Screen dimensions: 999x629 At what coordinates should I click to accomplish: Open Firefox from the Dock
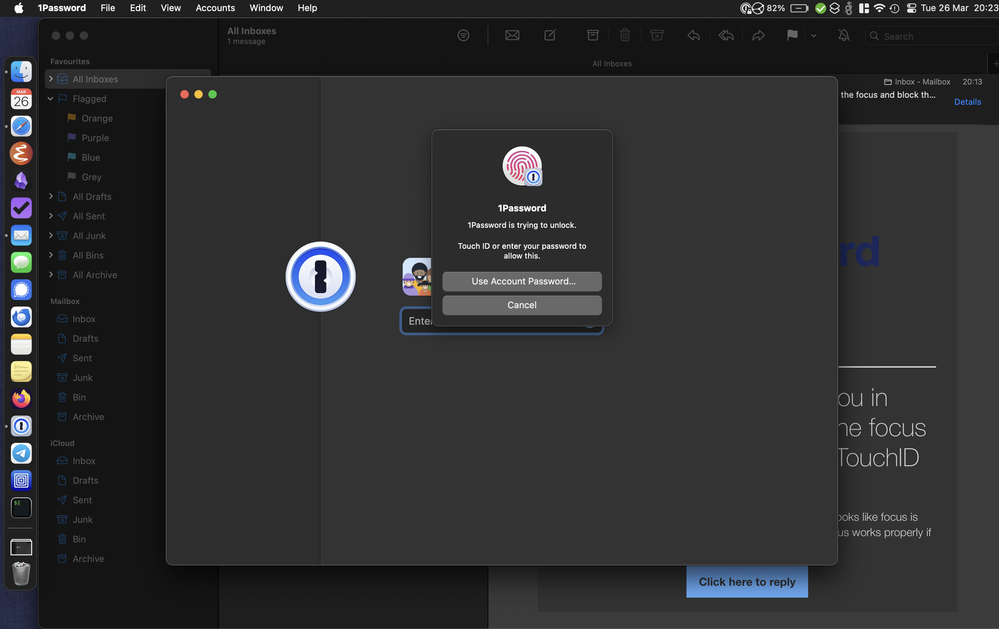pyautogui.click(x=21, y=399)
